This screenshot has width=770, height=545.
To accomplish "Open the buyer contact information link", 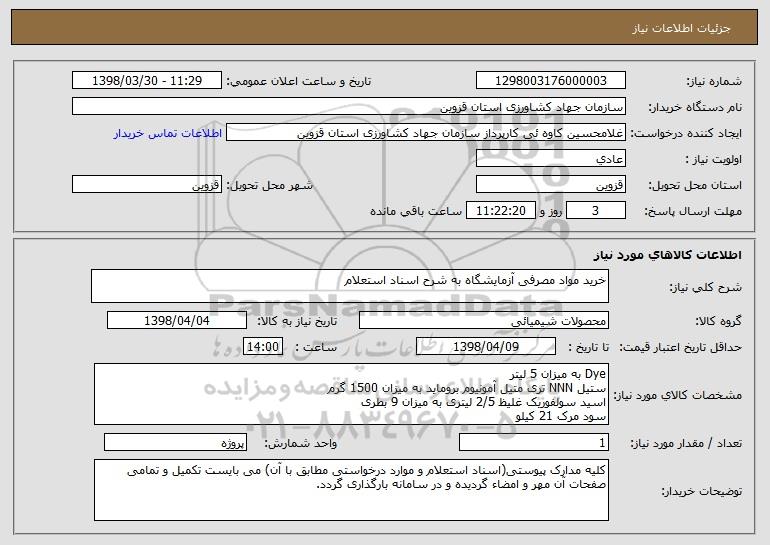I will pyautogui.click(x=168, y=134).
